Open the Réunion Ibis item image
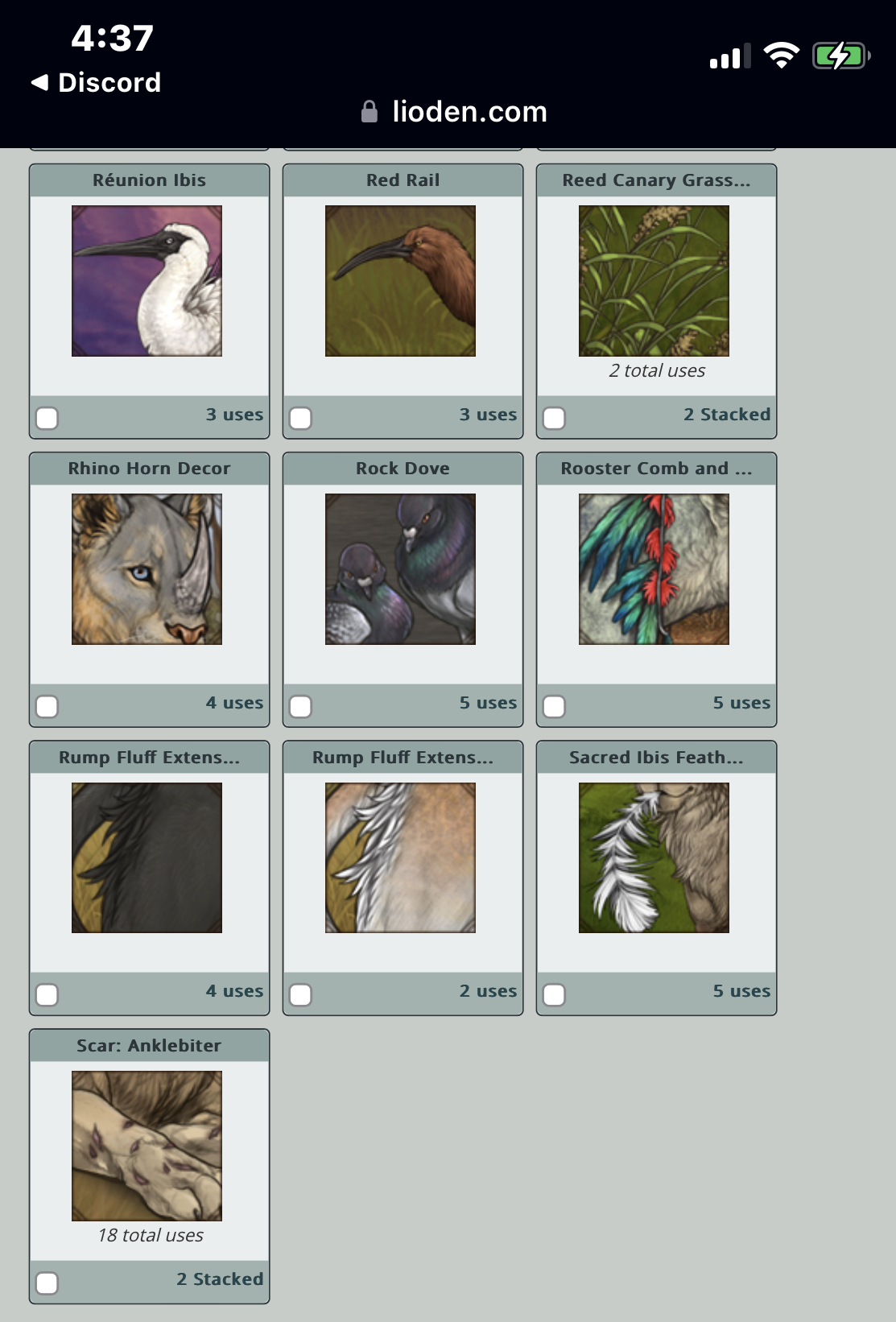The image size is (896, 1322). pos(147,281)
